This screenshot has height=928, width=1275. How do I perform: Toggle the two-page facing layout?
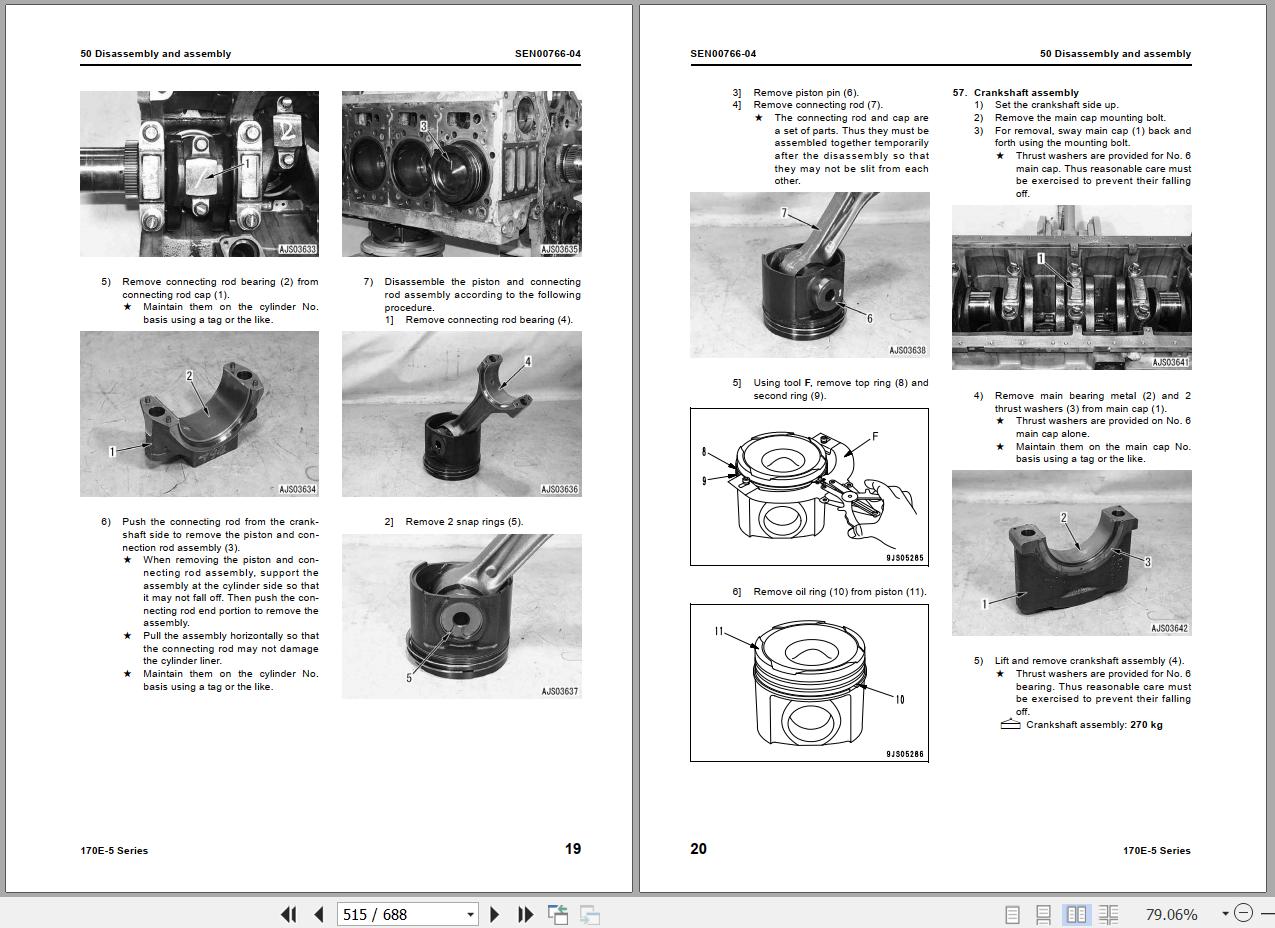pyautogui.click(x=1076, y=914)
